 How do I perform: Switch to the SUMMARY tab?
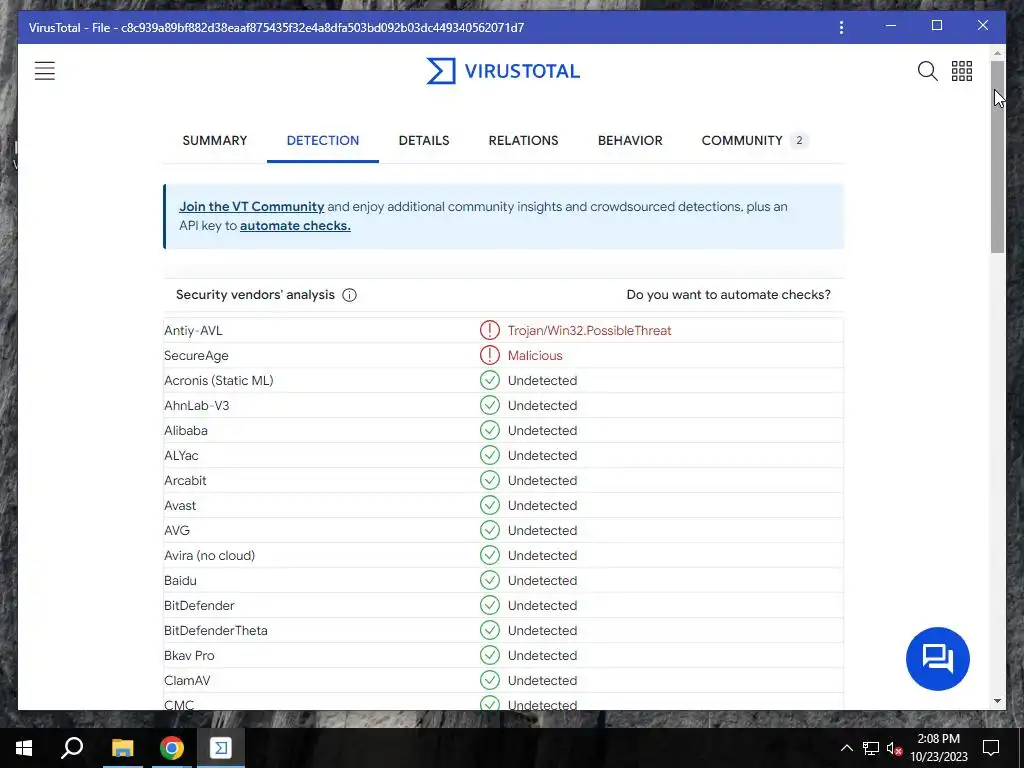point(215,140)
